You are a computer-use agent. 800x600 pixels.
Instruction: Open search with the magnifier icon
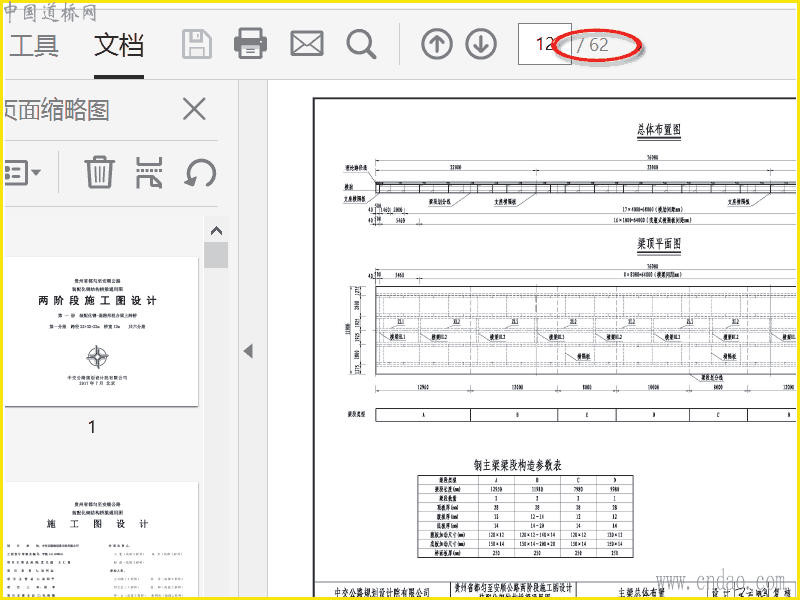point(361,44)
